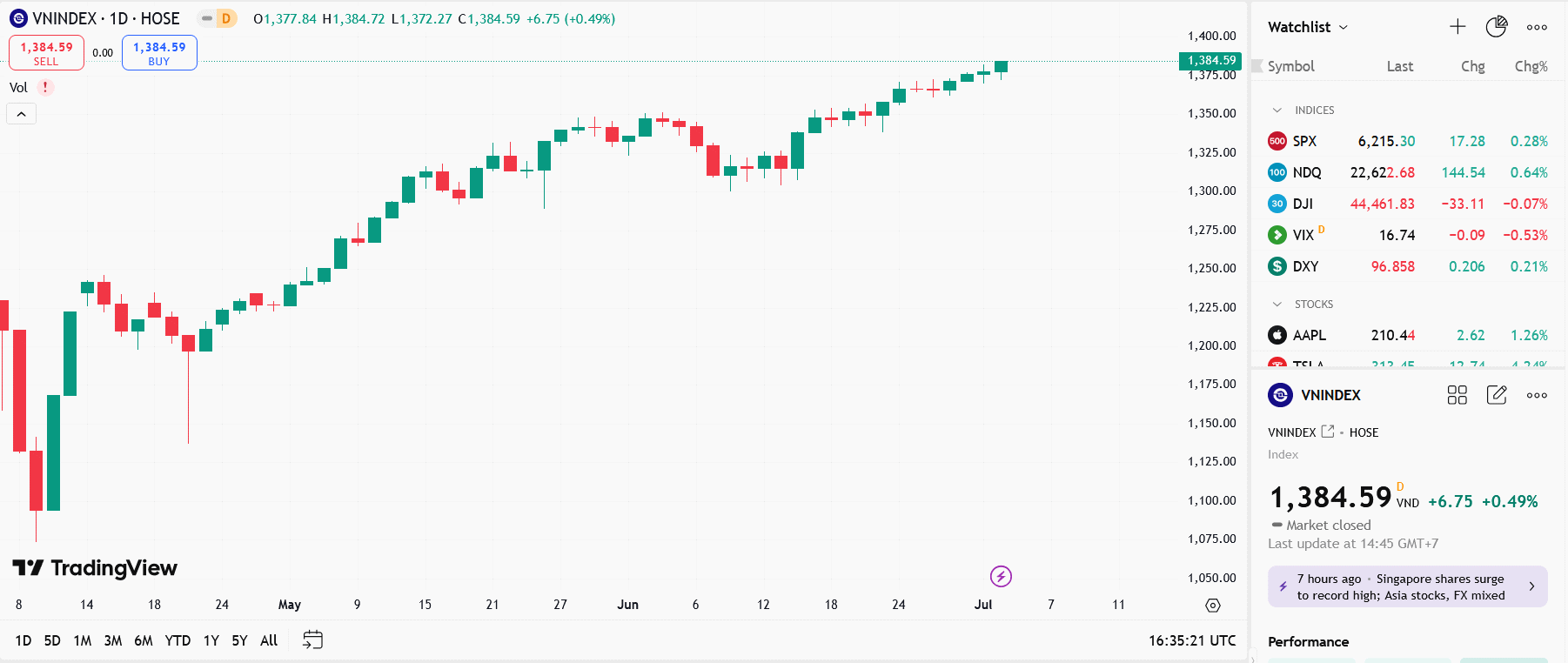Collapse the indicator legend arrow
Image resolution: width=1568 pixels, height=663 pixels.
tap(22, 114)
